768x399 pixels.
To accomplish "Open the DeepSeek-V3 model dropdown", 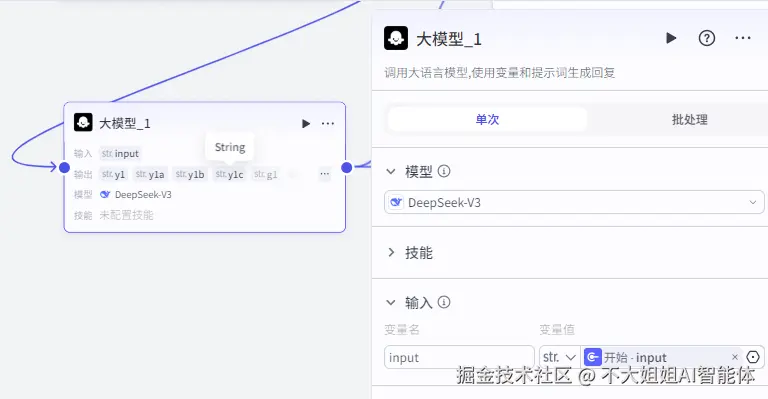I will pyautogui.click(x=574, y=202).
